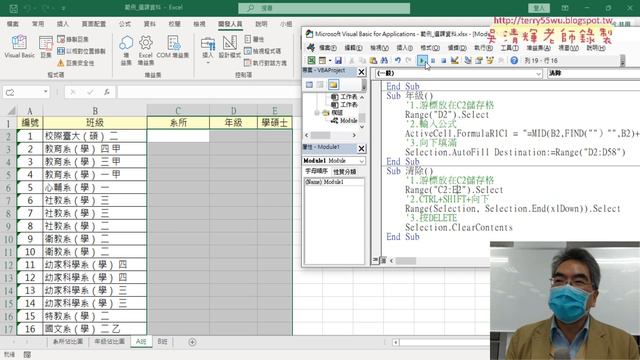Switch to 性質分類 tab in Properties
This screenshot has width=640, height=360.
coord(344,172)
